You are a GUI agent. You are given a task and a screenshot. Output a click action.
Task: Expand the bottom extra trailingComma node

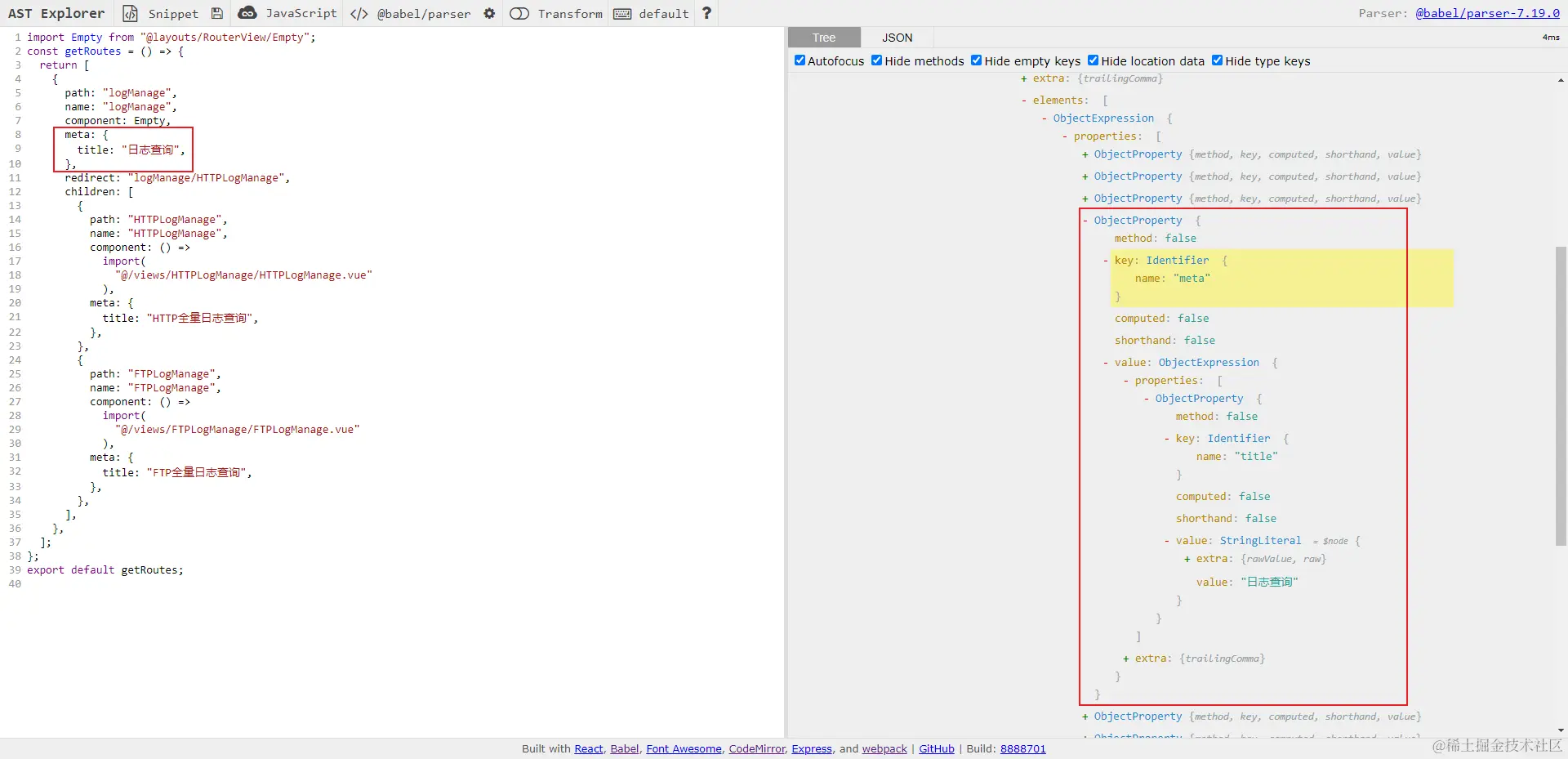click(1126, 659)
